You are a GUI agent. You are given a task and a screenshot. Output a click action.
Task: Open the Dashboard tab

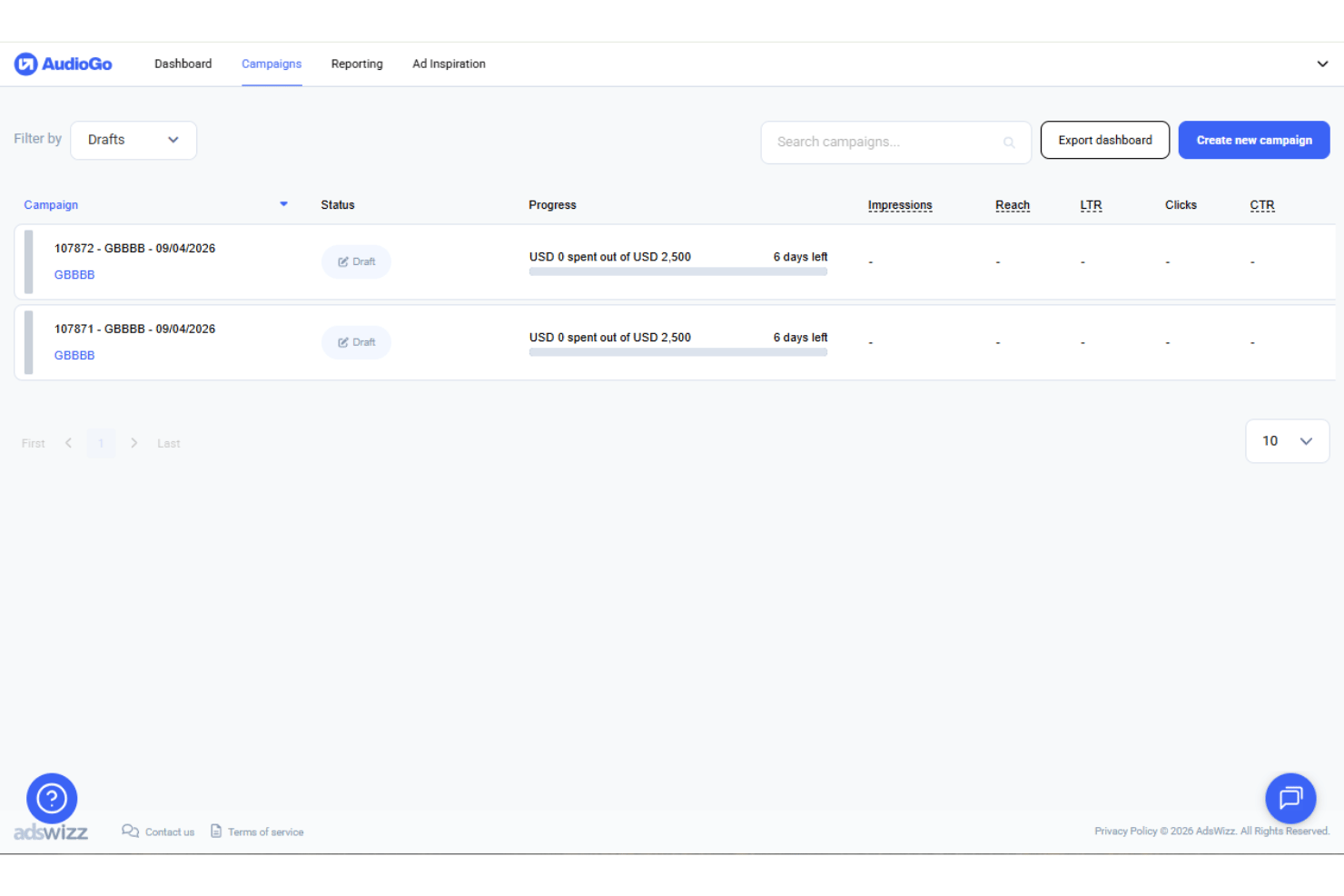tap(183, 64)
